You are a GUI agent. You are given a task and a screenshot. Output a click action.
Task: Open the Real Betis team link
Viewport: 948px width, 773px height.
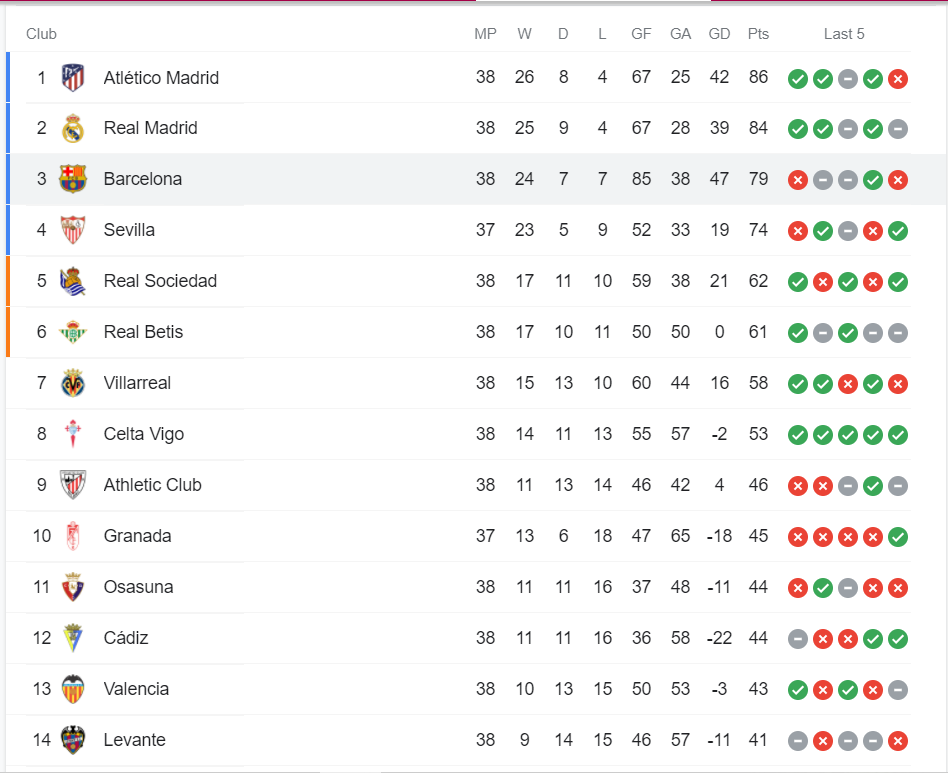[143, 332]
